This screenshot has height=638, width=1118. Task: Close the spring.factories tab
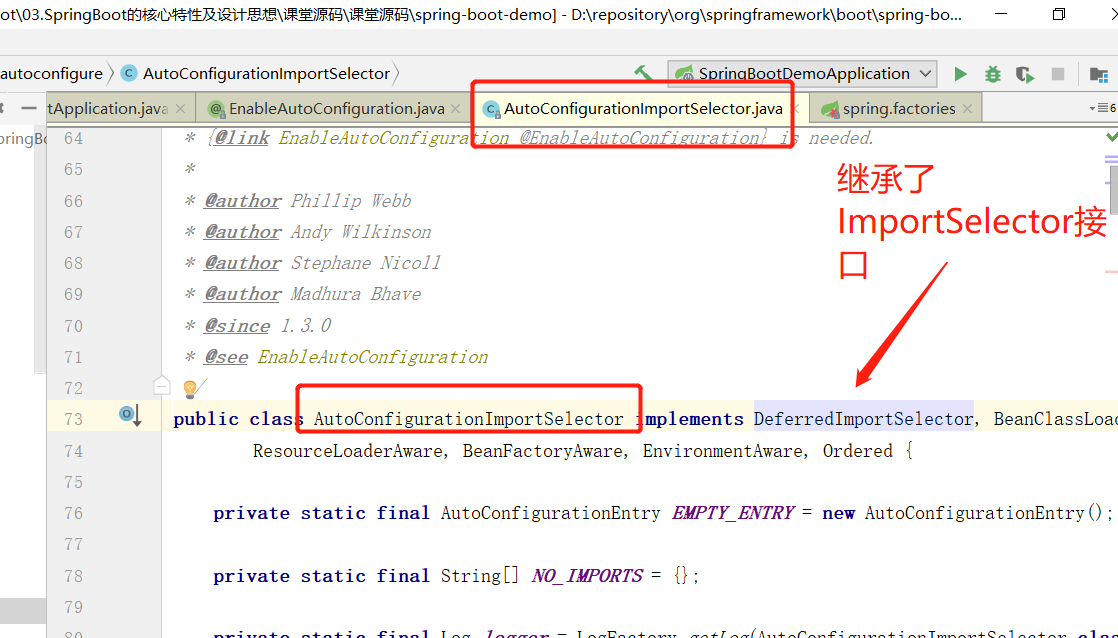965,107
